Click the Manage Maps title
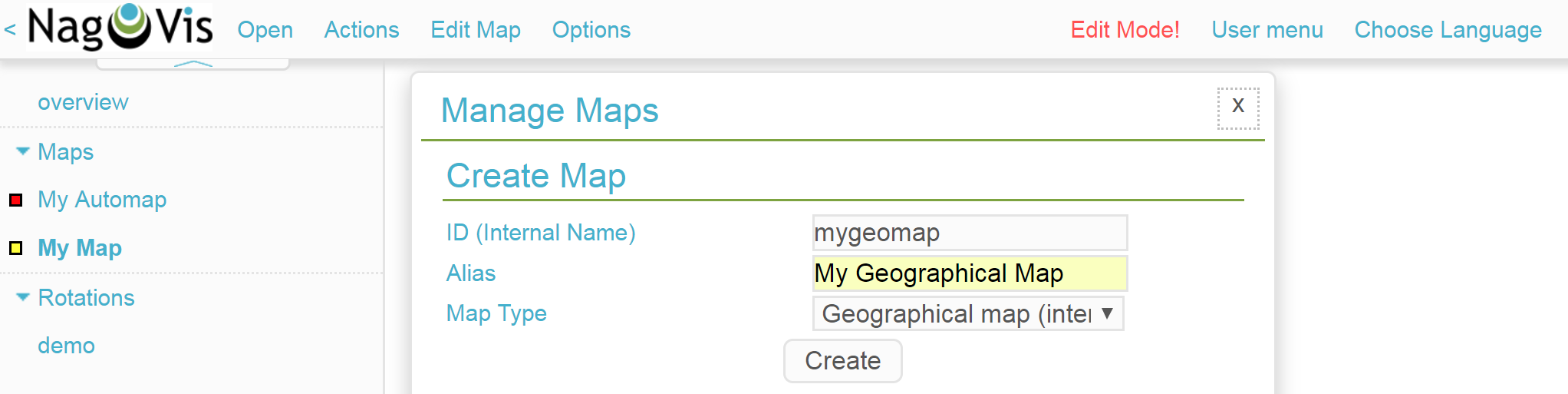1568x394 pixels. coord(549,111)
